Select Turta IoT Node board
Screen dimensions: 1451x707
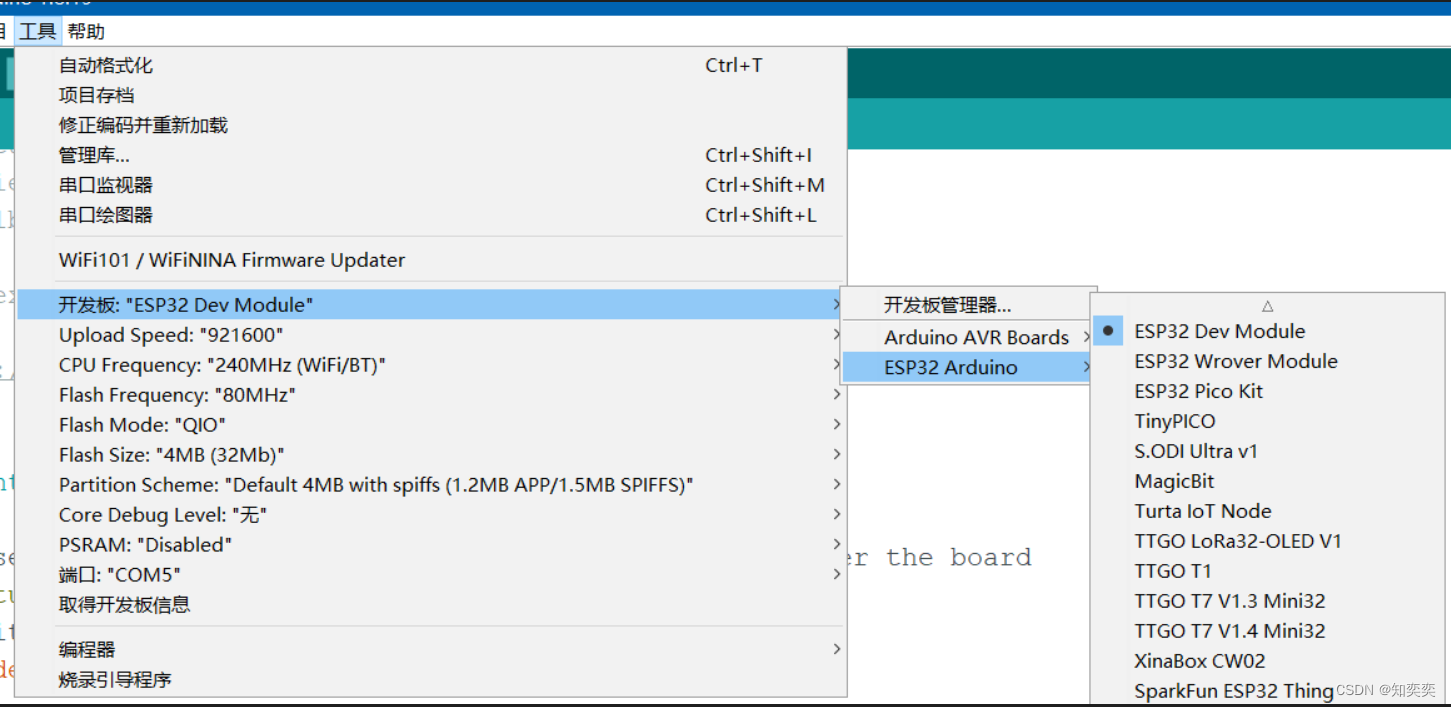click(x=1267, y=511)
